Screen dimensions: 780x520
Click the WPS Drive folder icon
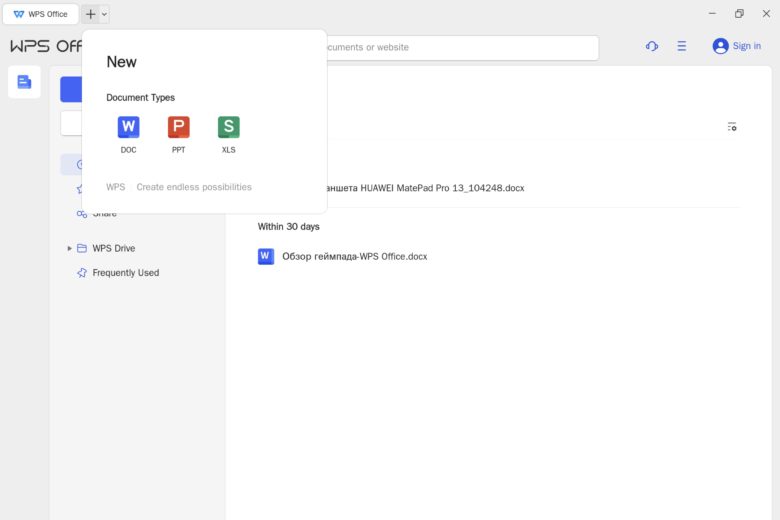pos(82,248)
